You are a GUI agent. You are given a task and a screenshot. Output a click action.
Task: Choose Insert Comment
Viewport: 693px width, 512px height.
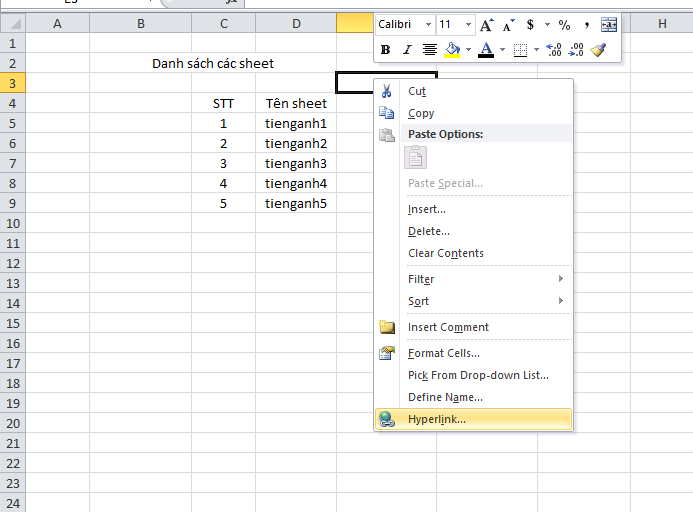pos(473,327)
